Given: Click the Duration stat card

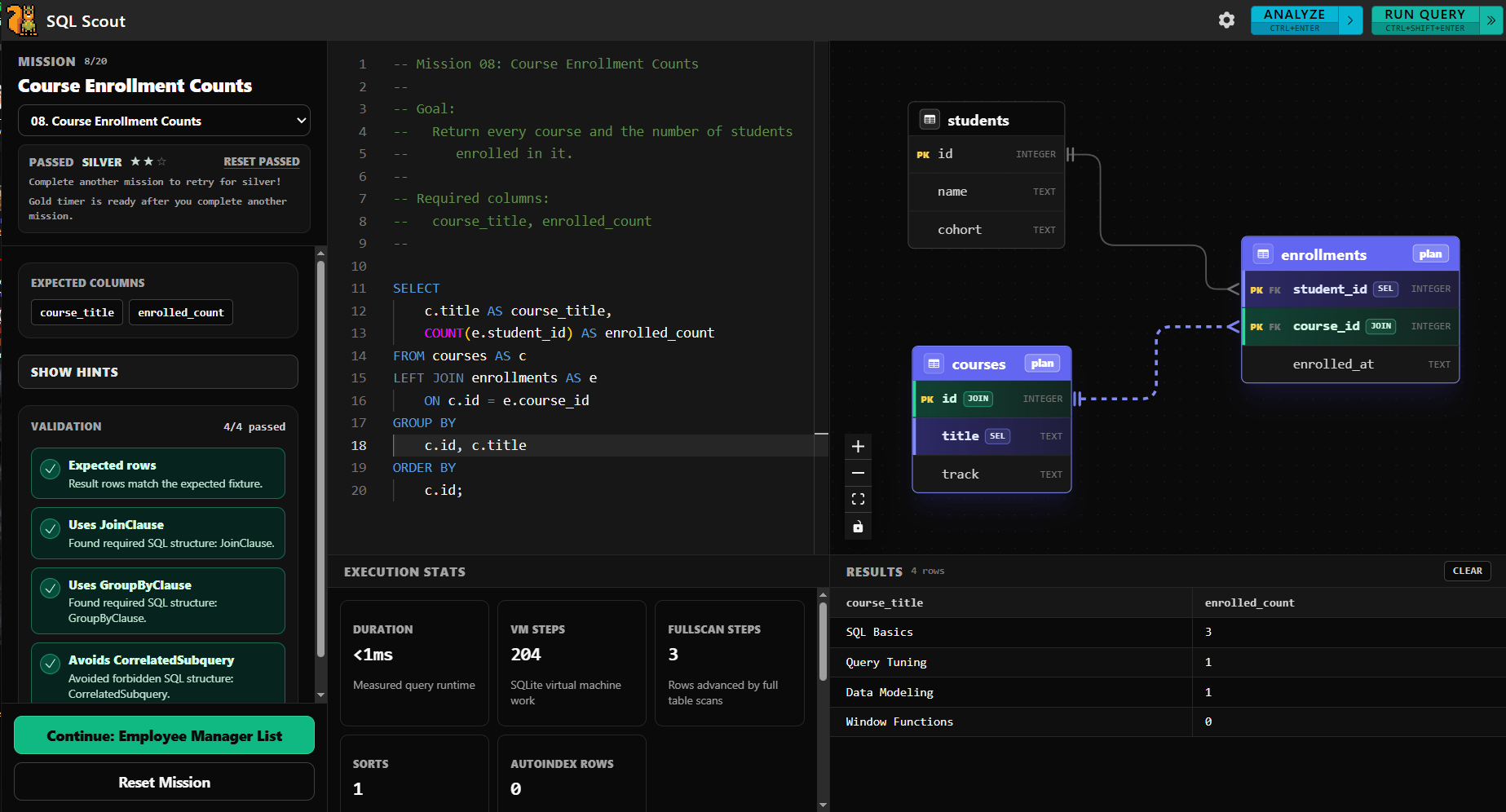Looking at the screenshot, I should tap(414, 663).
